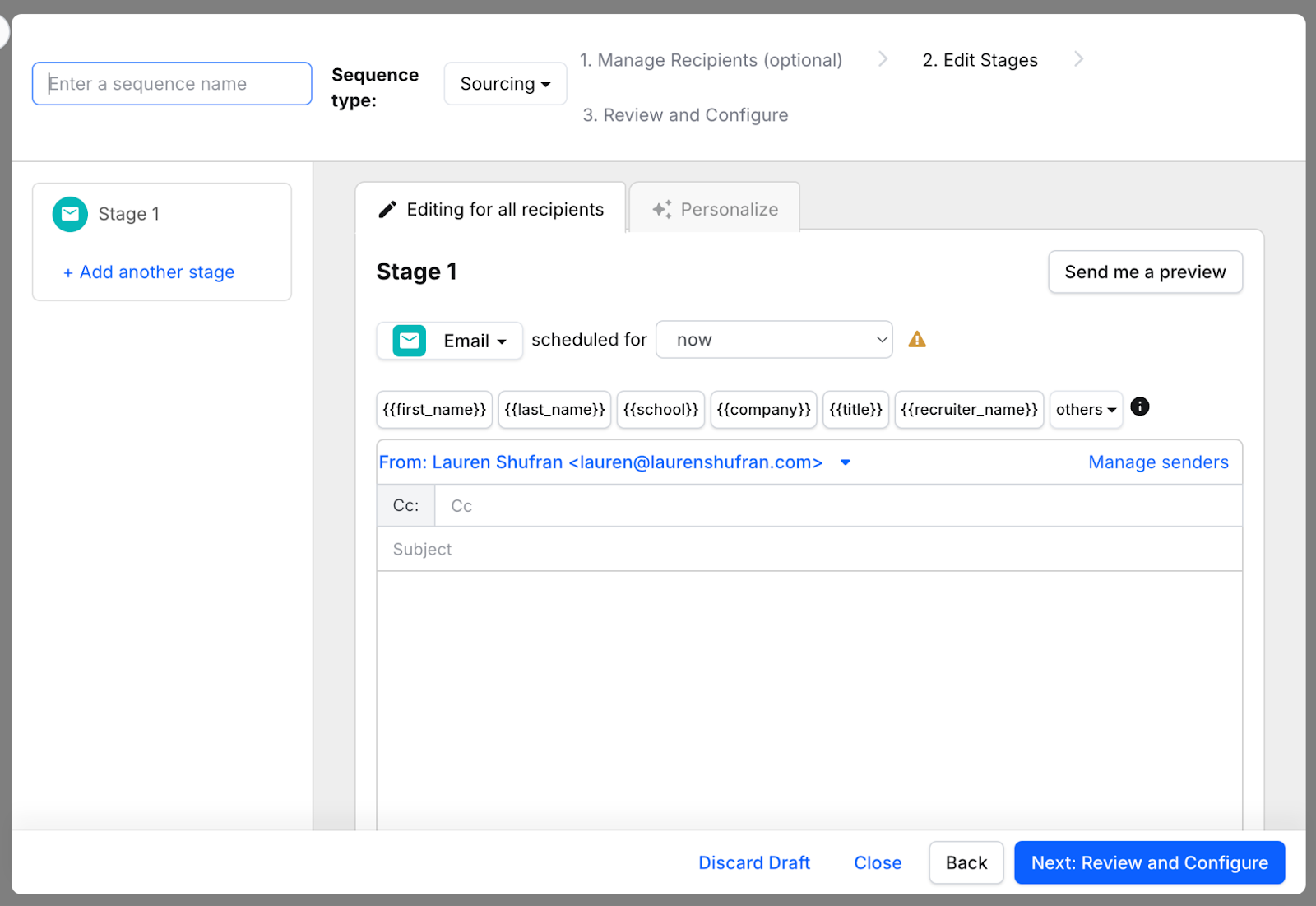Click the Stage 1 envelope icon in sidebar
Image resolution: width=1316 pixels, height=906 pixels.
(x=70, y=214)
